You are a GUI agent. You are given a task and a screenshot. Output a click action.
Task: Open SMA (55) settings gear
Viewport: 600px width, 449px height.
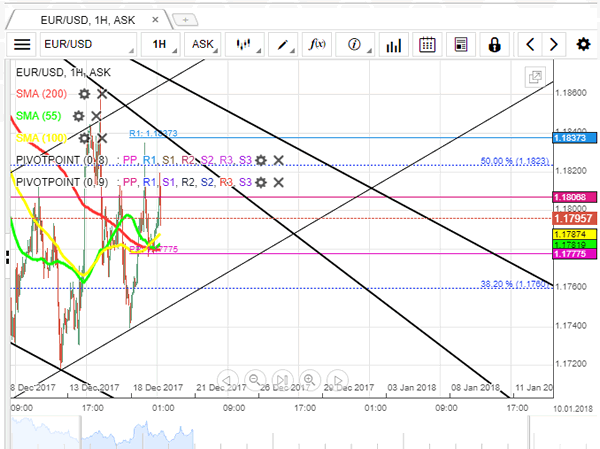click(78, 116)
